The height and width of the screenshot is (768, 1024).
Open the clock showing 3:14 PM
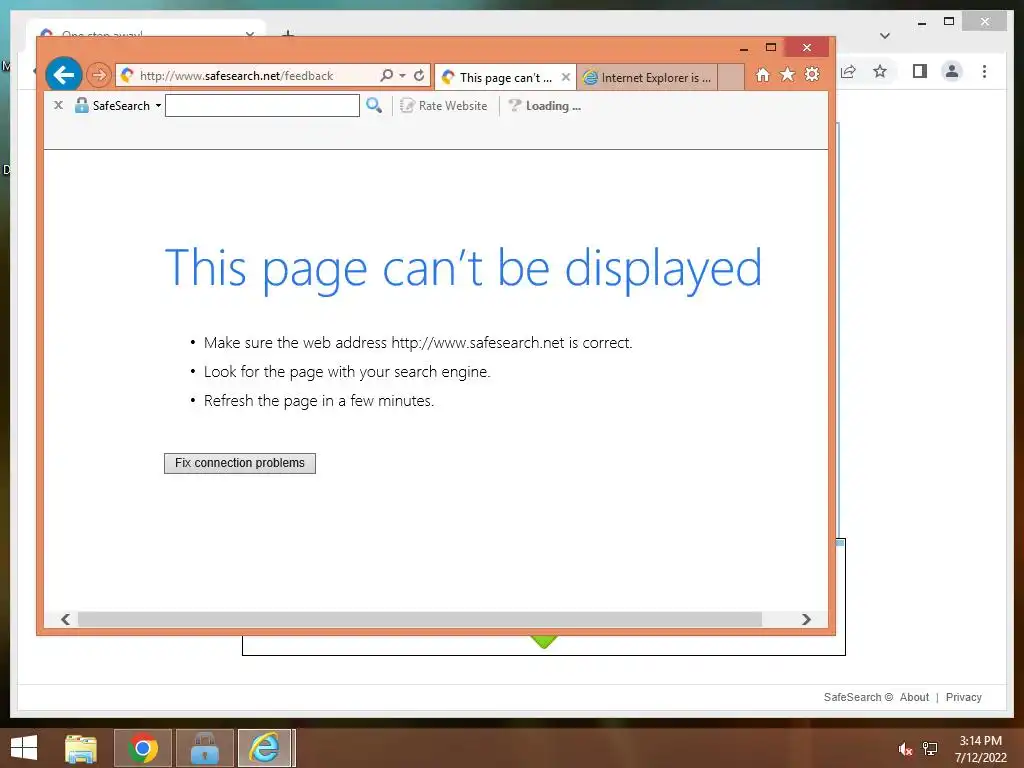981,749
